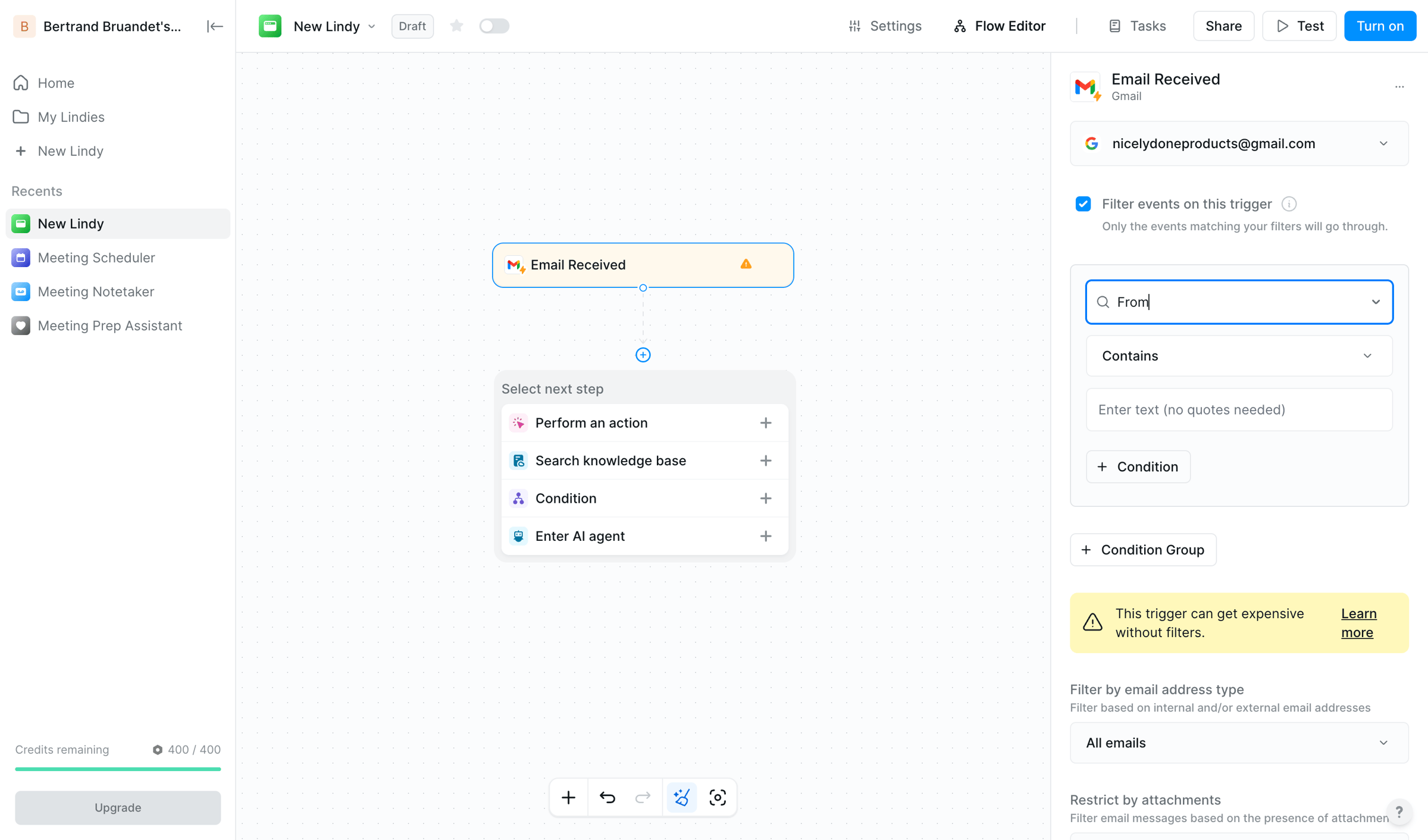
Task: Add a Condition Group
Action: click(1143, 550)
